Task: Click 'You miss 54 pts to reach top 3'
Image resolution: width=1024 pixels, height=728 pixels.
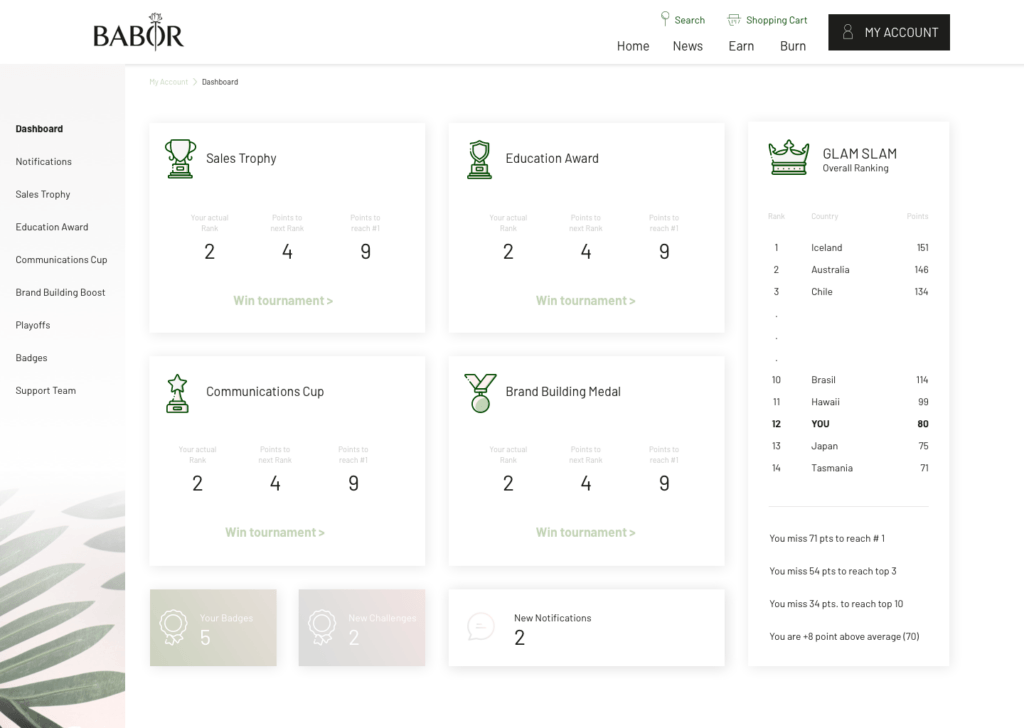Action: 833,571
